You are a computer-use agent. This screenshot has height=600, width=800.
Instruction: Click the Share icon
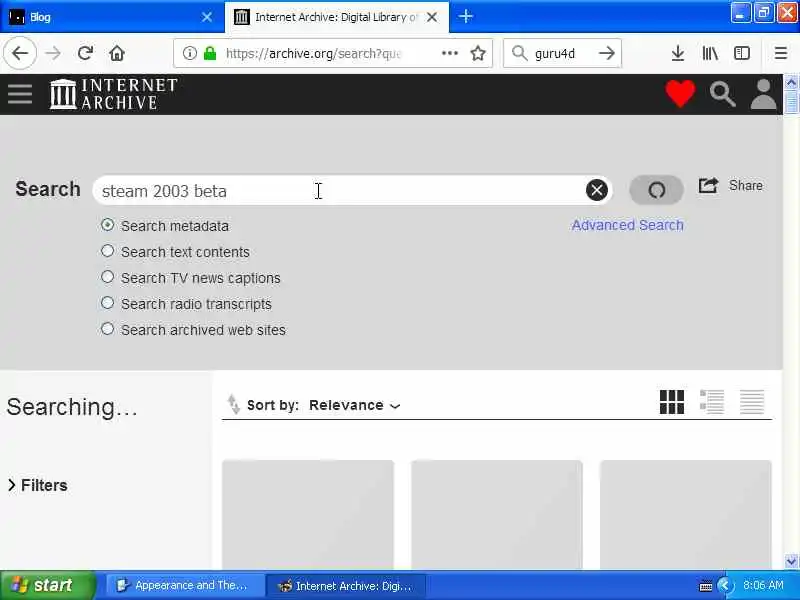pyautogui.click(x=708, y=186)
